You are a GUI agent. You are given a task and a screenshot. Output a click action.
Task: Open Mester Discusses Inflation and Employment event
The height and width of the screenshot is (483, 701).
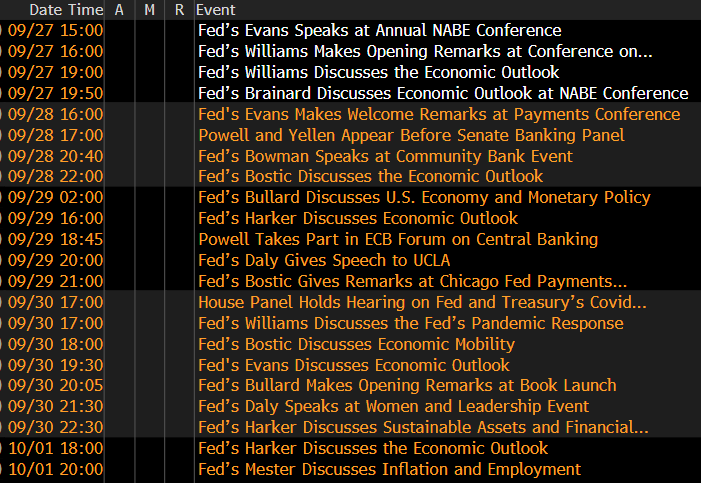tap(389, 469)
